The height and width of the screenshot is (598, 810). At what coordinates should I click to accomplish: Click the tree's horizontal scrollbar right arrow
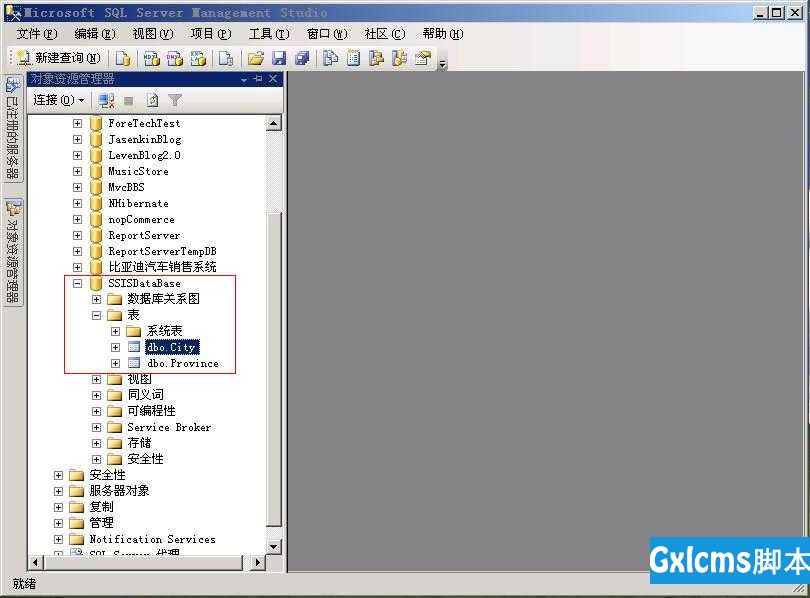pos(258,562)
